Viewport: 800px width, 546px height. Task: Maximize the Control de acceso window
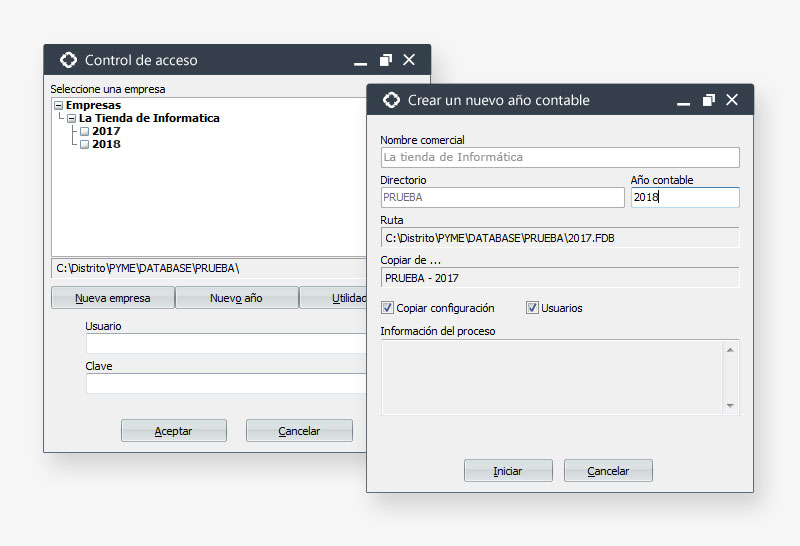[x=386, y=60]
